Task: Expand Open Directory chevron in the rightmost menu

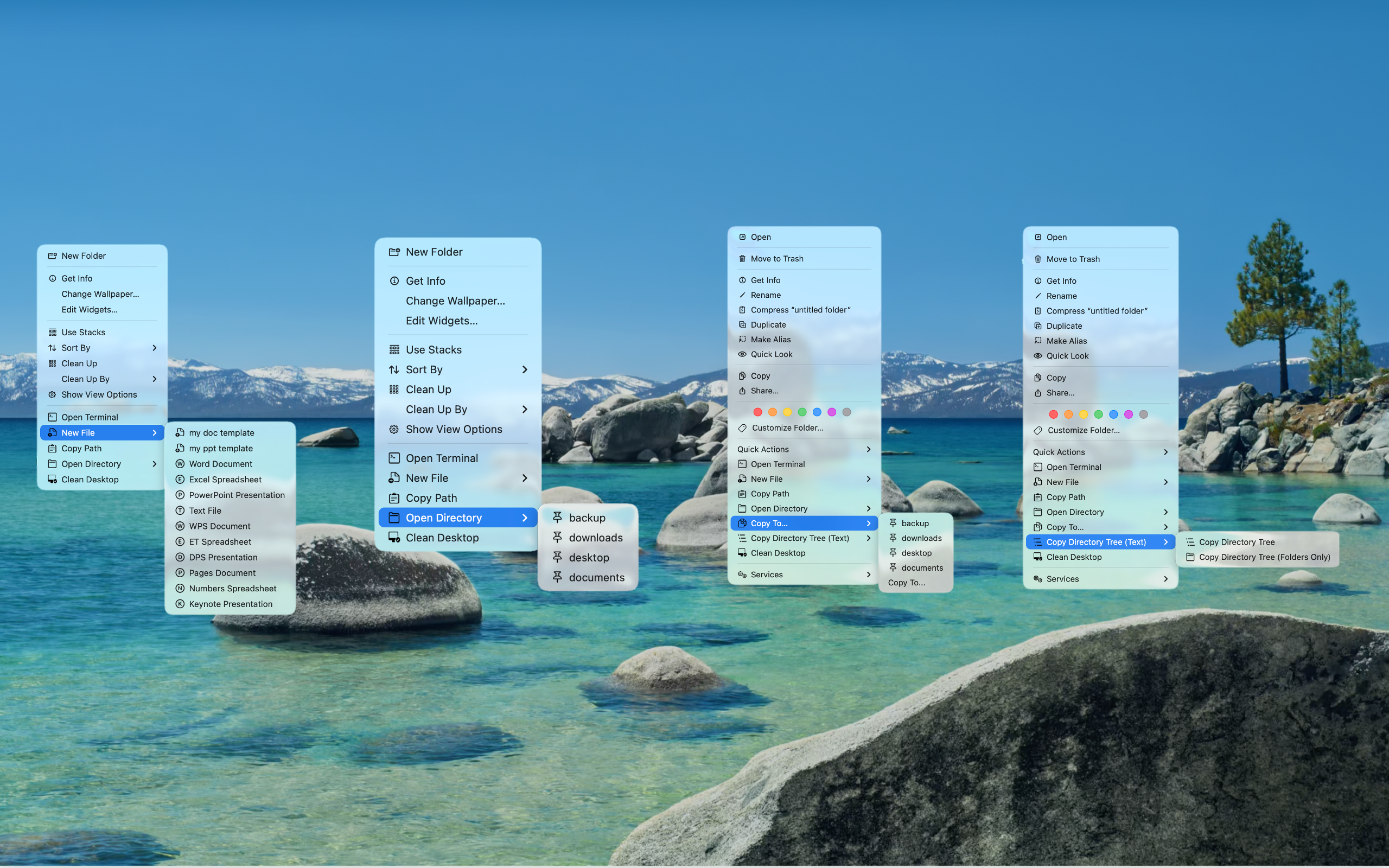Action: point(1165,512)
